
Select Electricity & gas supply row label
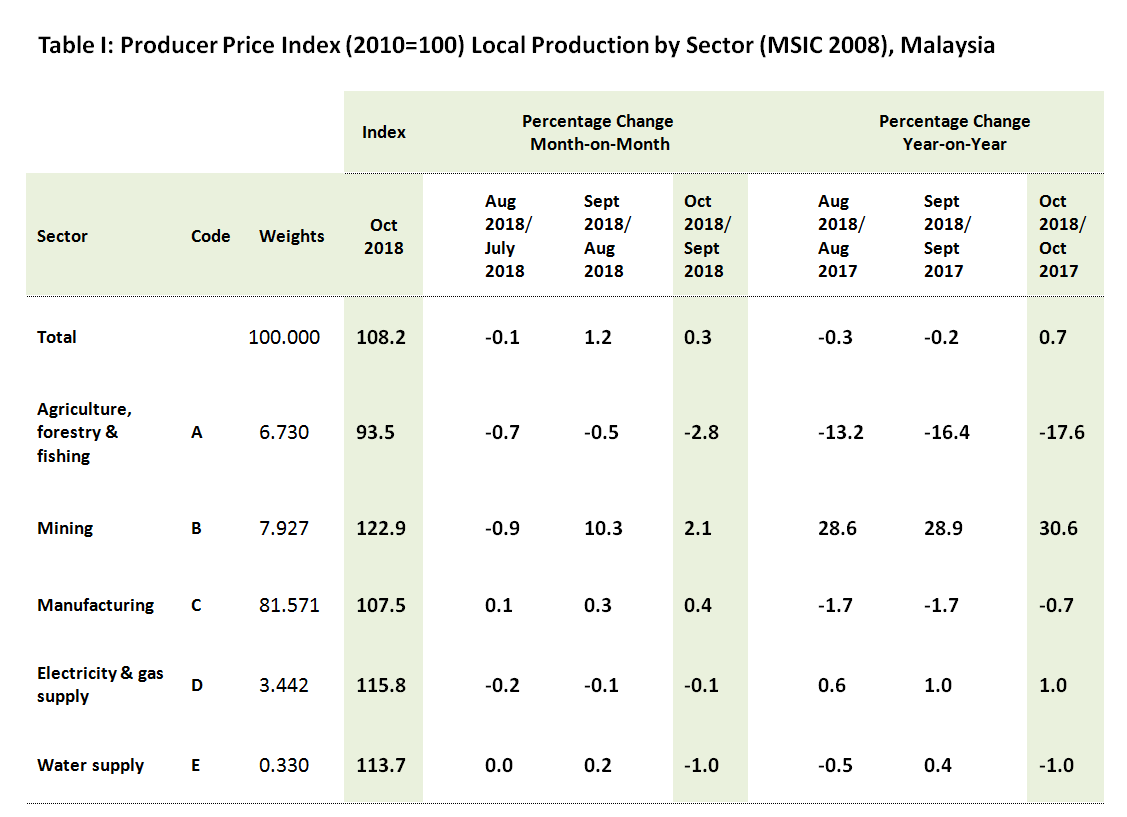(99, 684)
